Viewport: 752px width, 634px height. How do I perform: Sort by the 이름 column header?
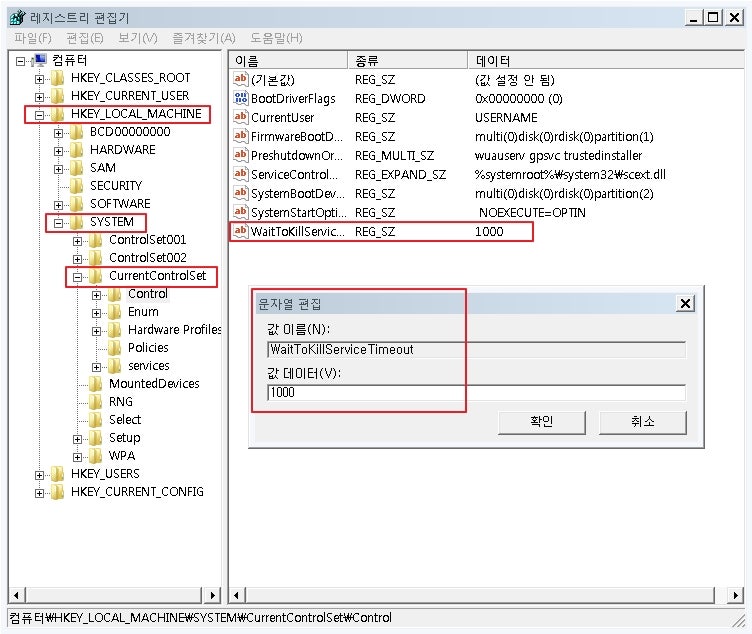(288, 60)
